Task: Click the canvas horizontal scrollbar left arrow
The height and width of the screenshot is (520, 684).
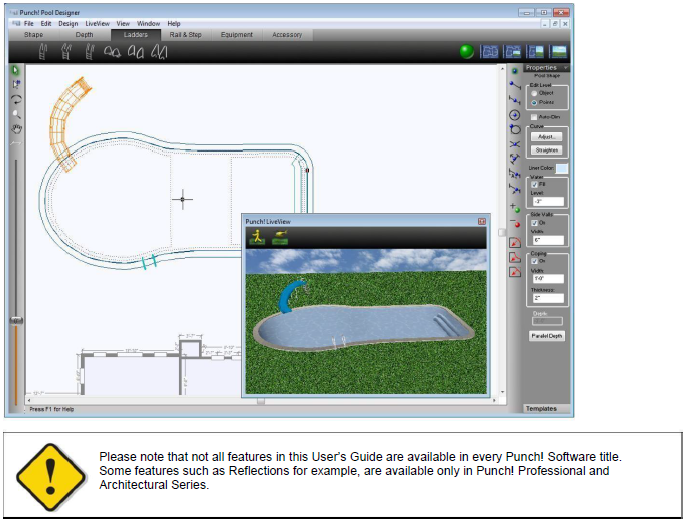Action: point(29,400)
